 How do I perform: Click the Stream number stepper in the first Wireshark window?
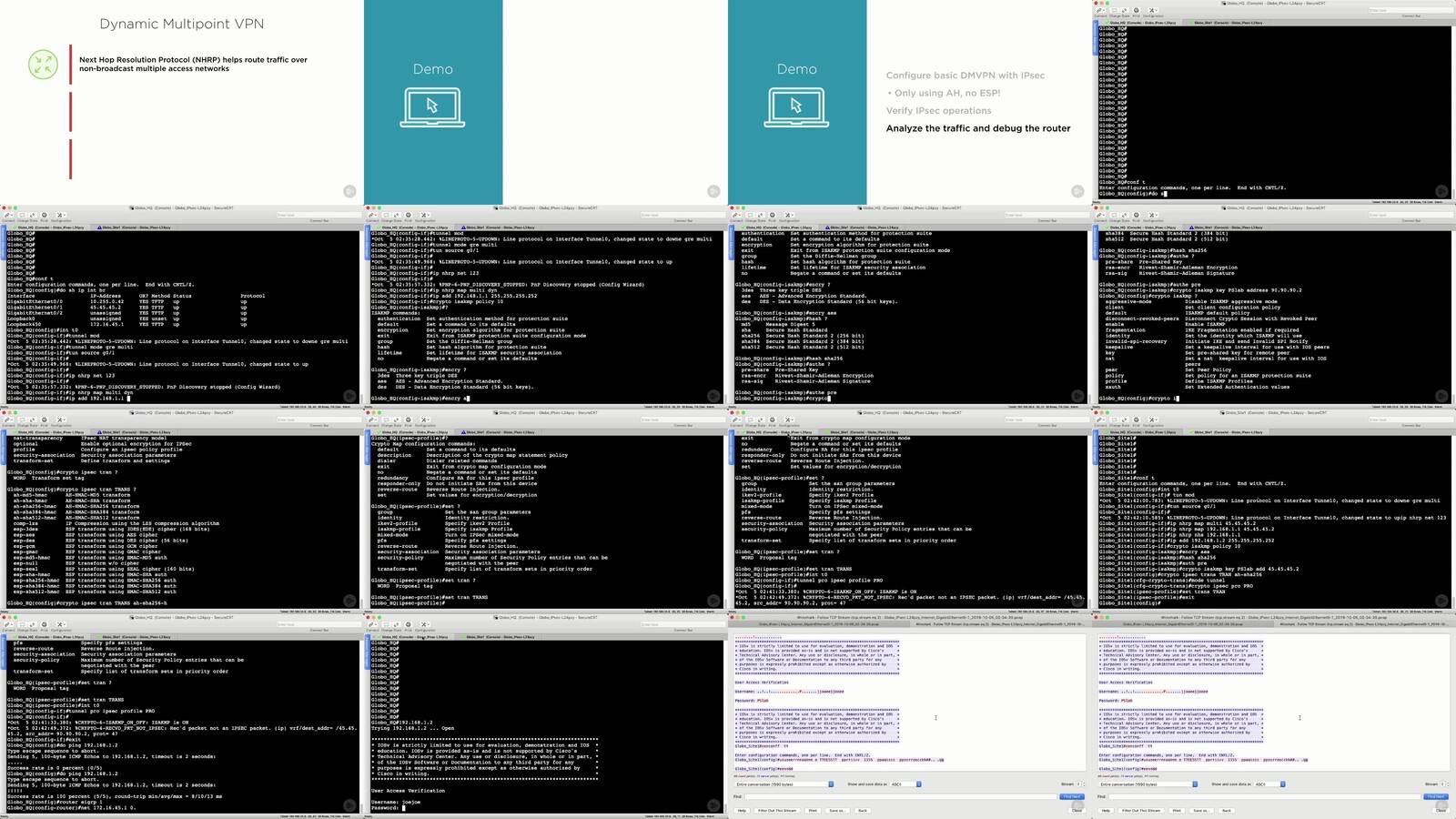[x=1080, y=784]
